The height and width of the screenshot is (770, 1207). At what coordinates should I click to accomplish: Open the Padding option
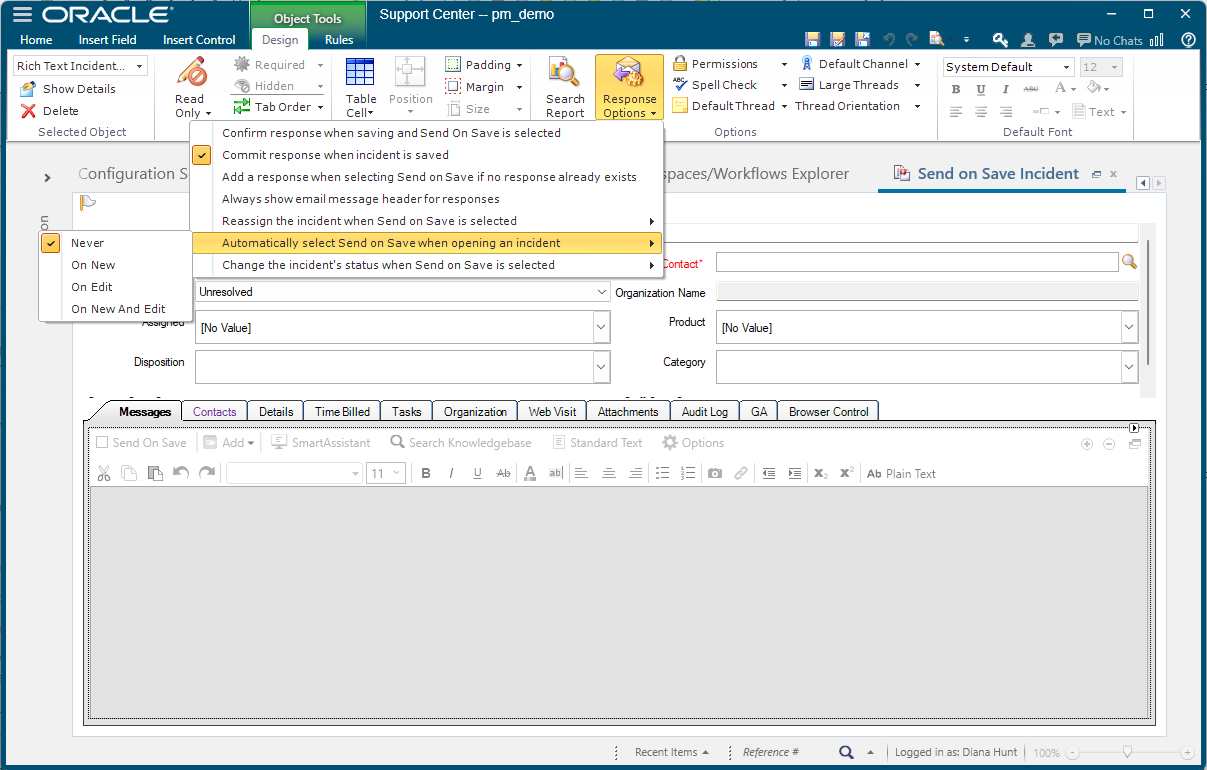tap(484, 65)
